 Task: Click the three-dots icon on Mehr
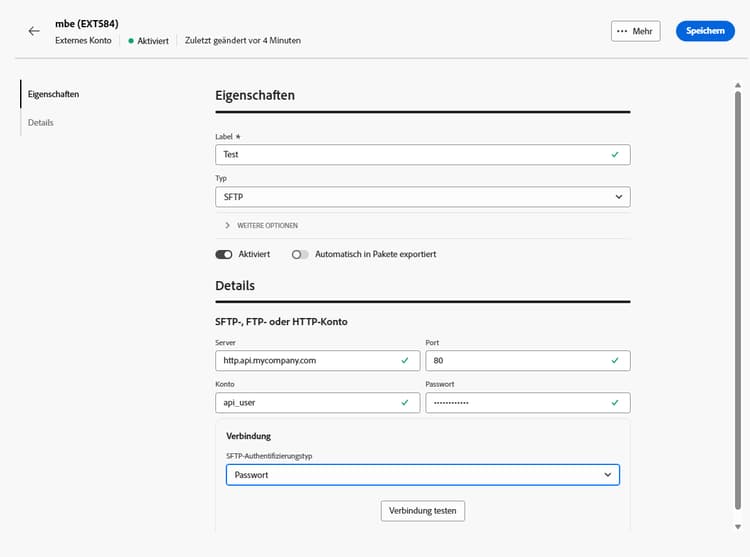pos(622,31)
